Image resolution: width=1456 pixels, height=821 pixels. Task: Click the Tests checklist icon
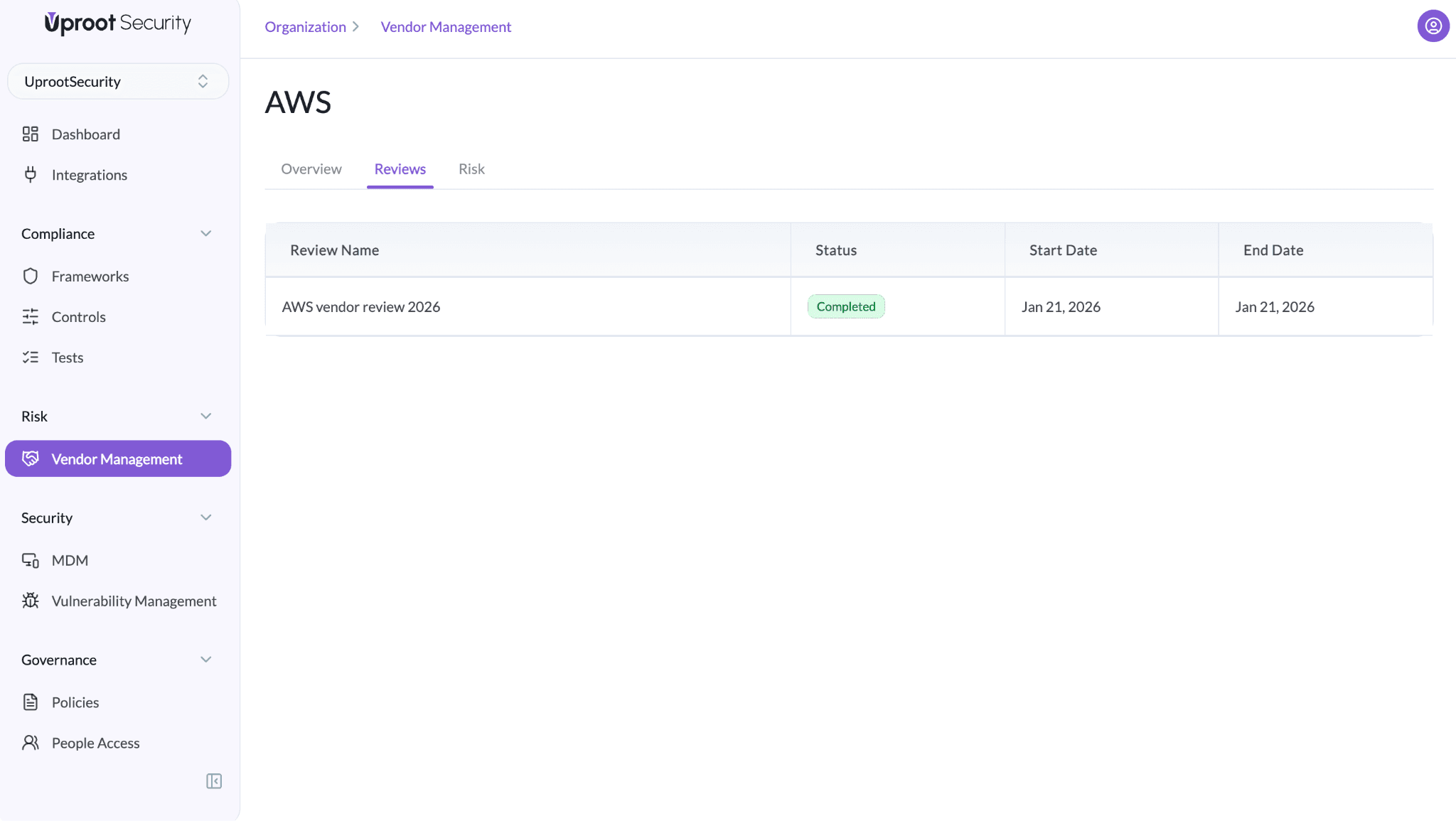30,358
